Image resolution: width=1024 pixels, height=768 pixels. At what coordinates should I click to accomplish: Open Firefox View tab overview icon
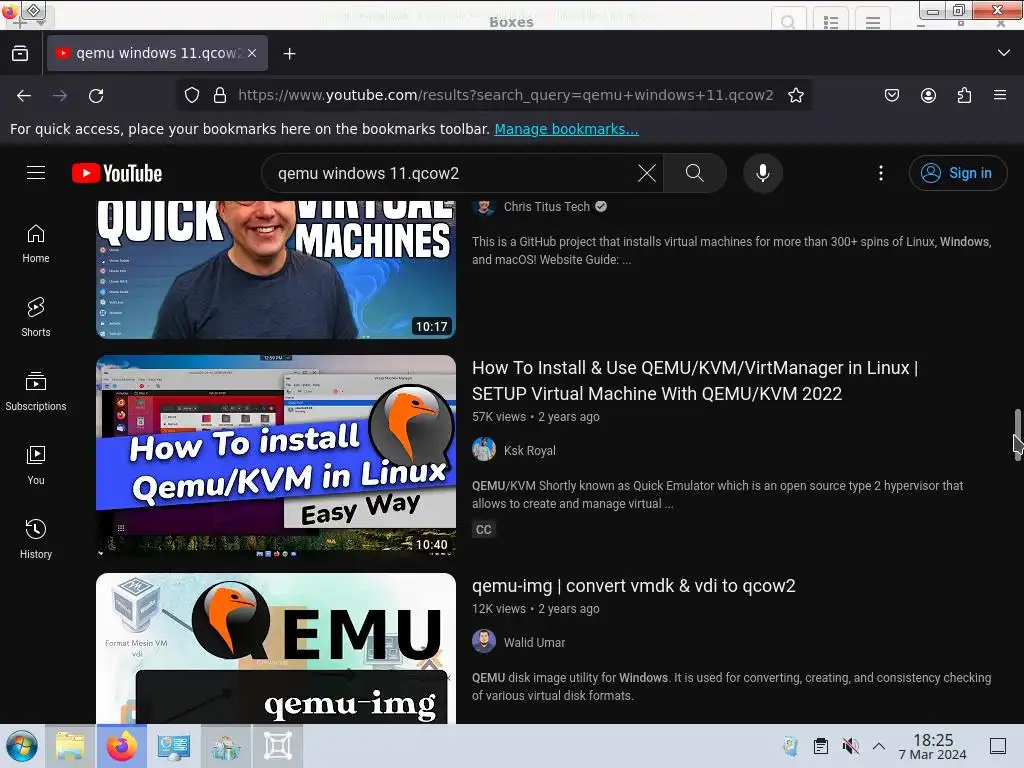click(x=20, y=54)
